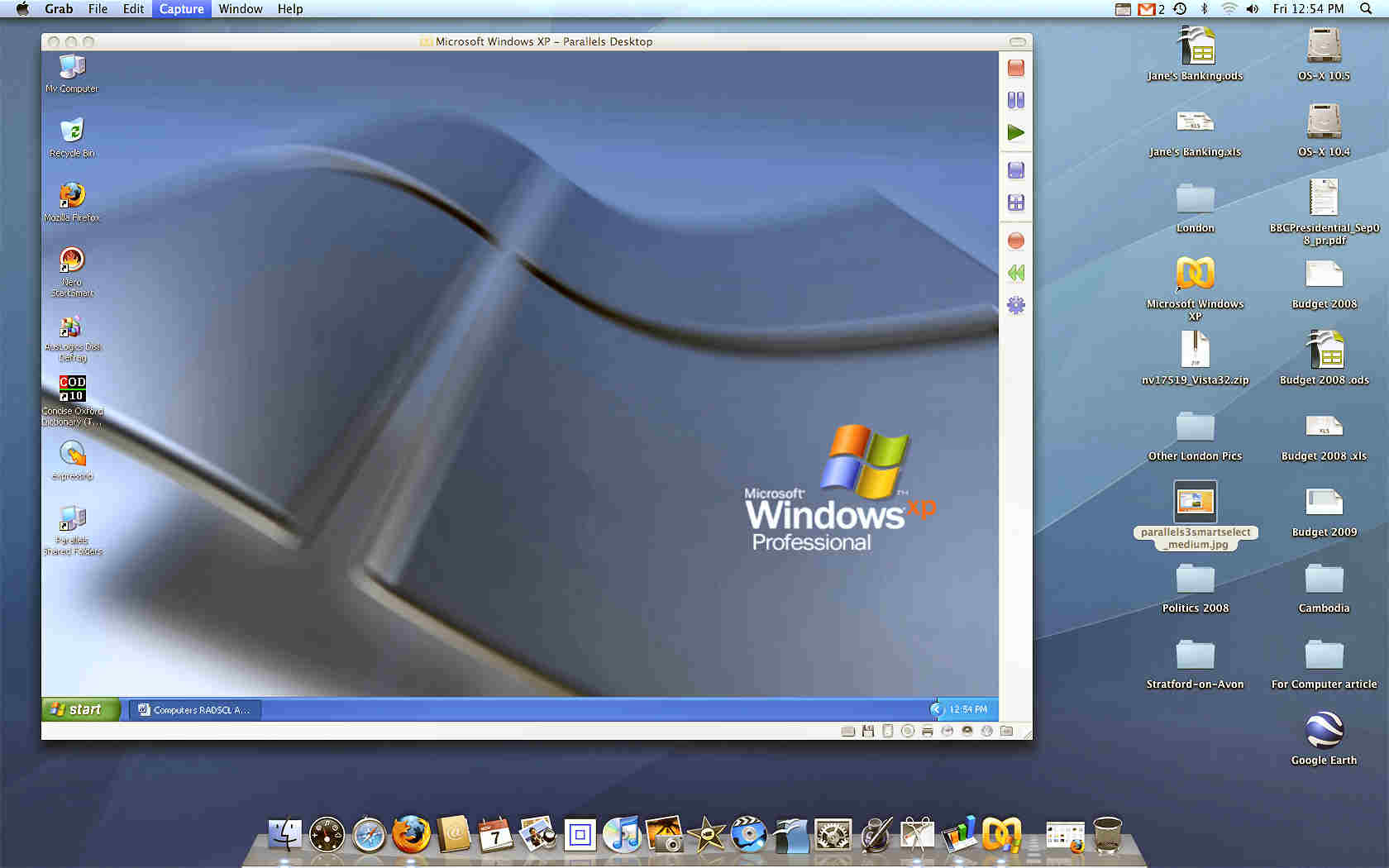Toggle the Parallels window toolbar pill button
This screenshot has width=1389, height=868.
[1018, 41]
